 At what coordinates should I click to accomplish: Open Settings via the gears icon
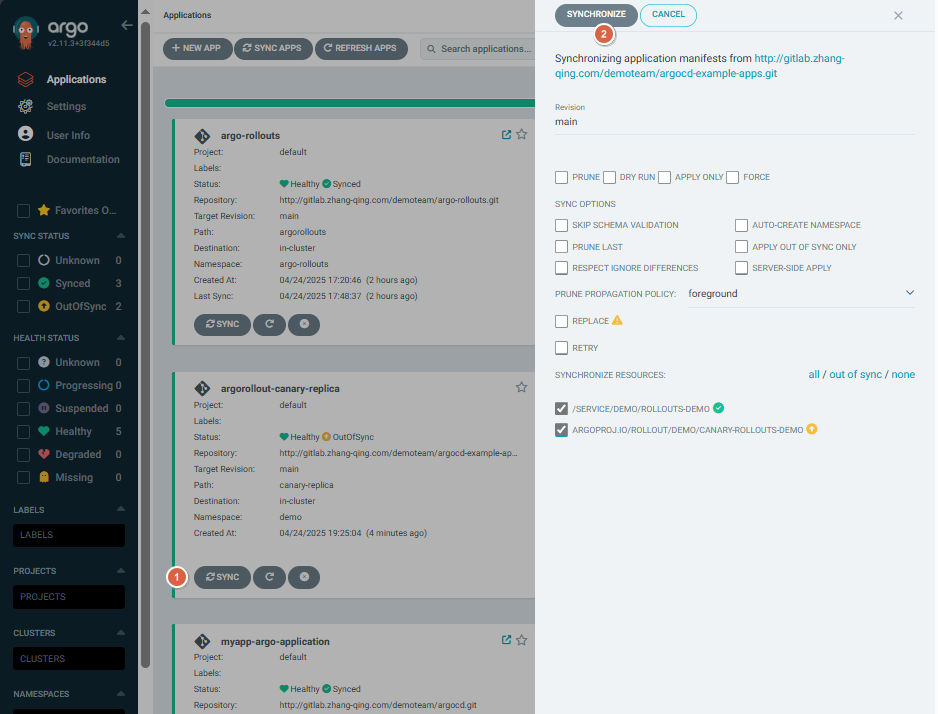[25, 106]
